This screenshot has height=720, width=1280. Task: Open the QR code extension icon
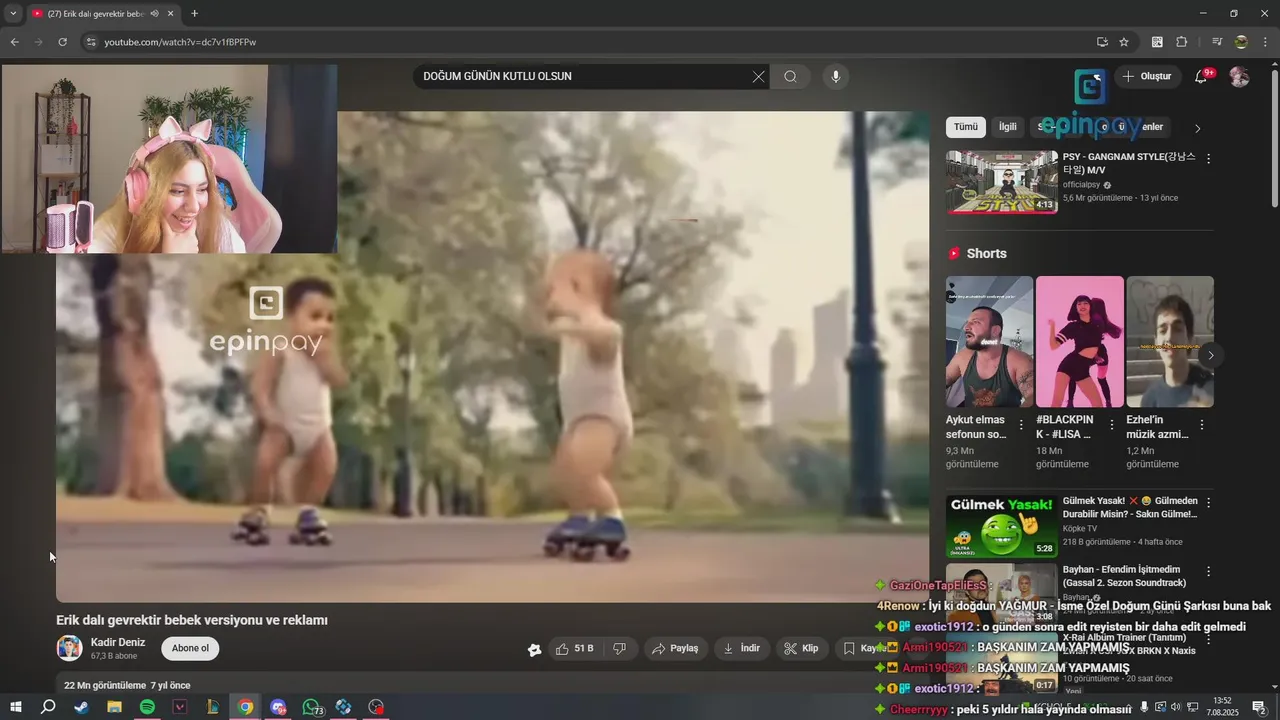[1157, 42]
